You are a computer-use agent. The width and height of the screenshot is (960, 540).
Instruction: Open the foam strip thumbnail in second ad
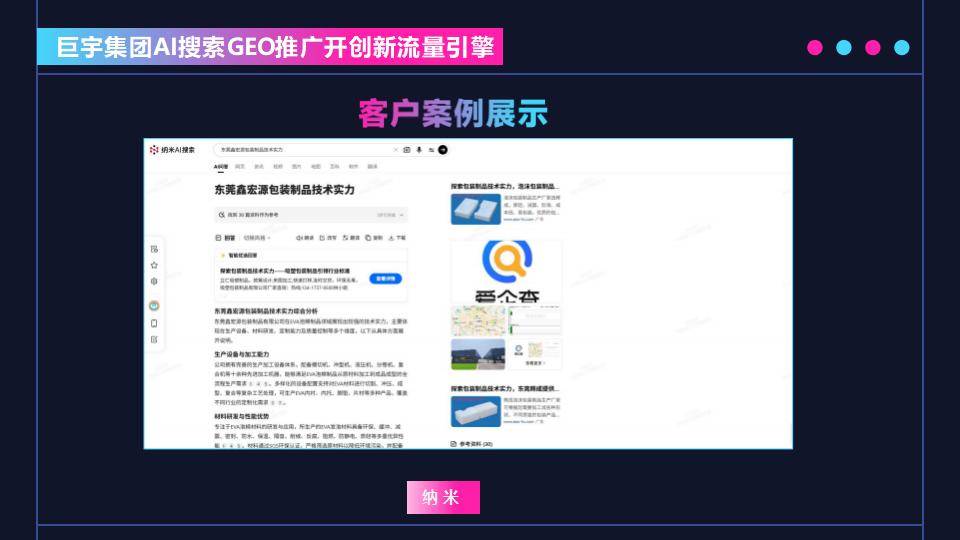click(x=476, y=411)
